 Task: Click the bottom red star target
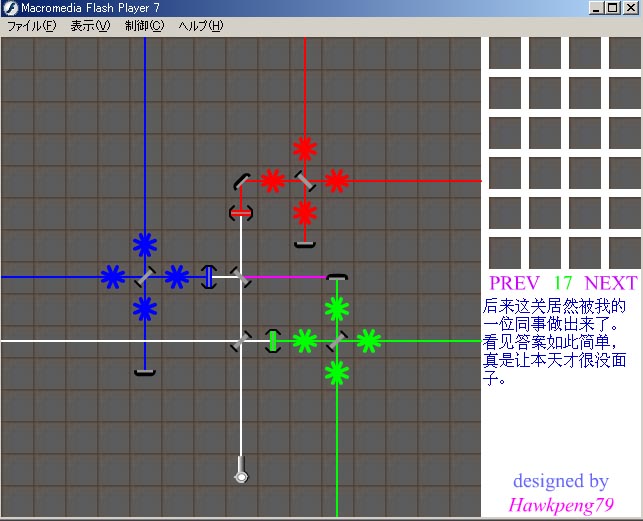click(305, 213)
